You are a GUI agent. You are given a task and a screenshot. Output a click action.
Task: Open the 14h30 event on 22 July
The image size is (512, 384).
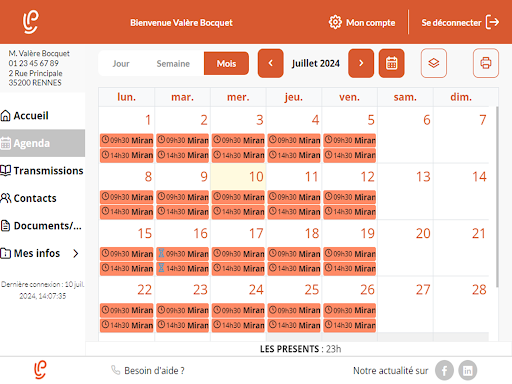coord(127,325)
